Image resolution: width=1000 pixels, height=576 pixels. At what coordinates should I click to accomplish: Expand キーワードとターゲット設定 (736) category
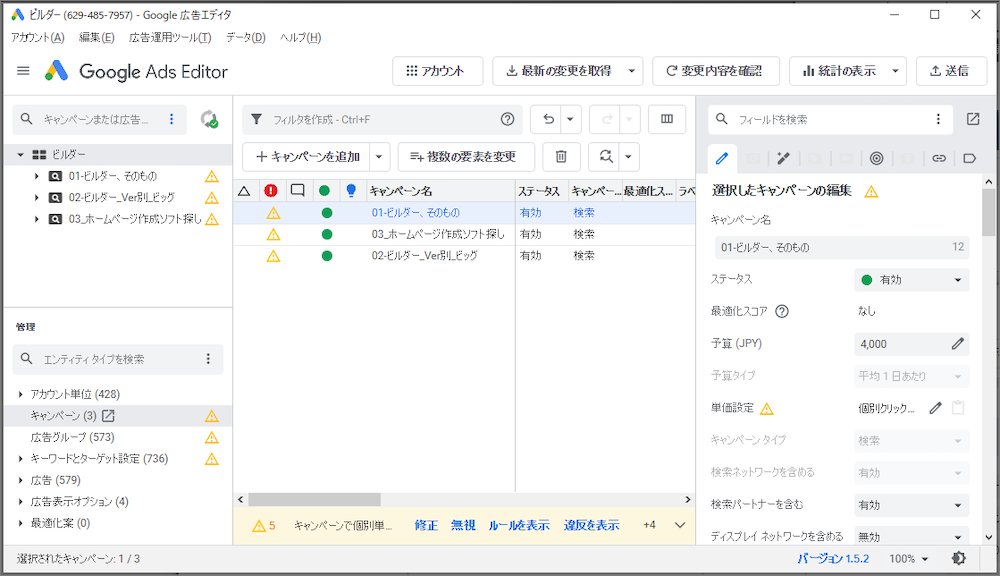(x=20, y=459)
